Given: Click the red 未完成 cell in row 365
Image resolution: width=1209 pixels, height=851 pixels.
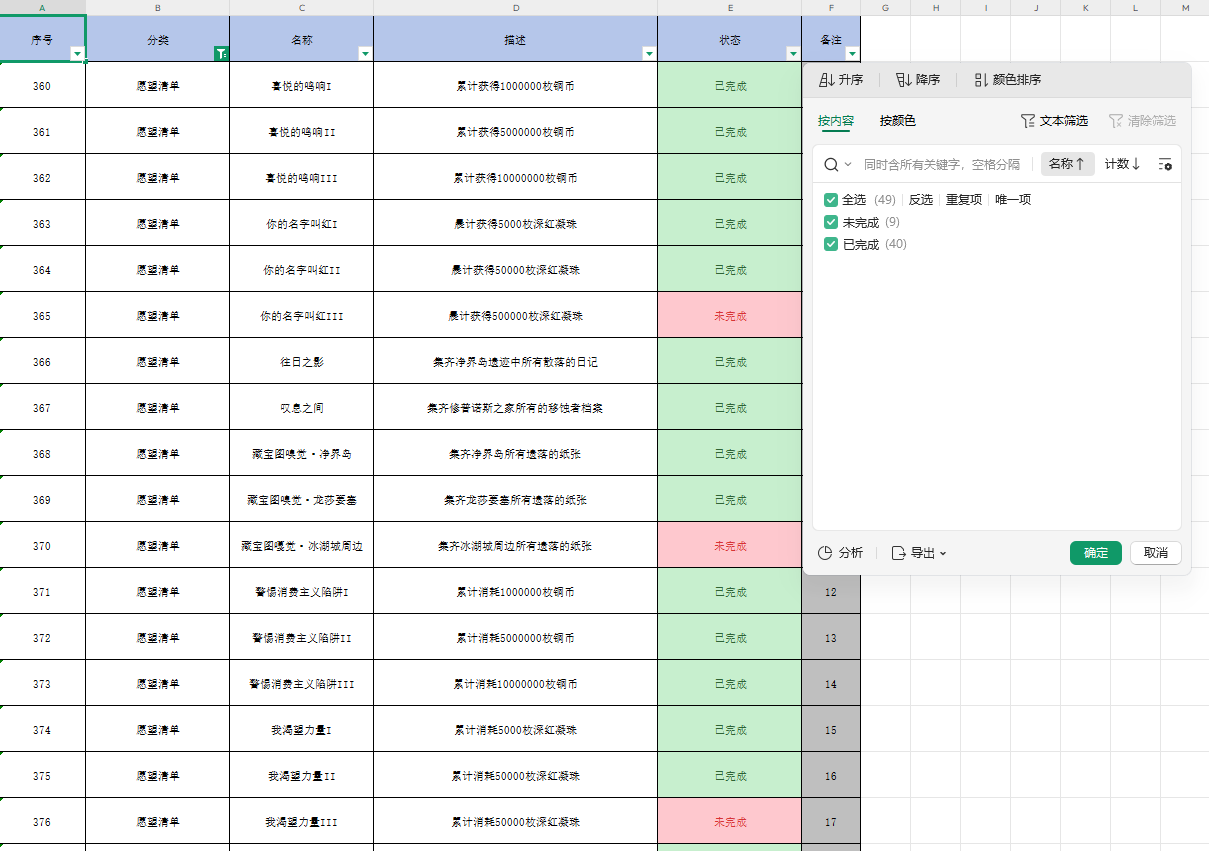Looking at the screenshot, I should coord(730,316).
